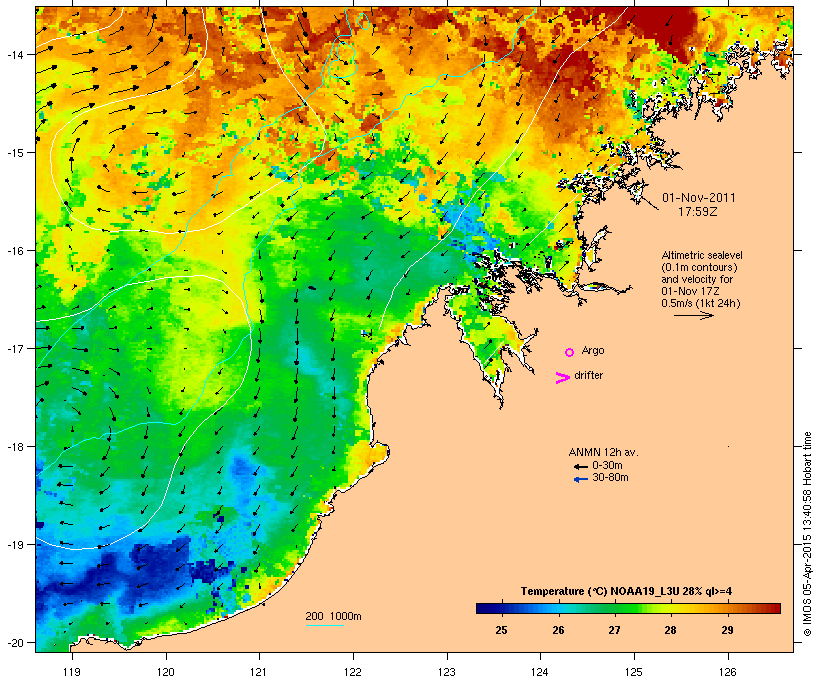Click the cyan 200 1000m isobath legend line
The image size is (820, 680).
tap(325, 626)
